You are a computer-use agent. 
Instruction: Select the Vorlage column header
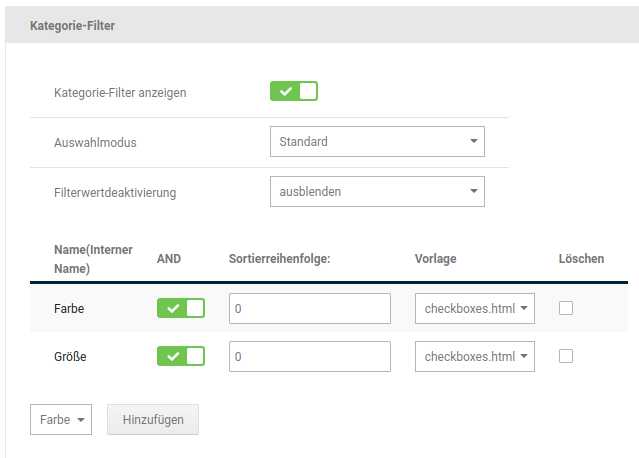pos(435,259)
